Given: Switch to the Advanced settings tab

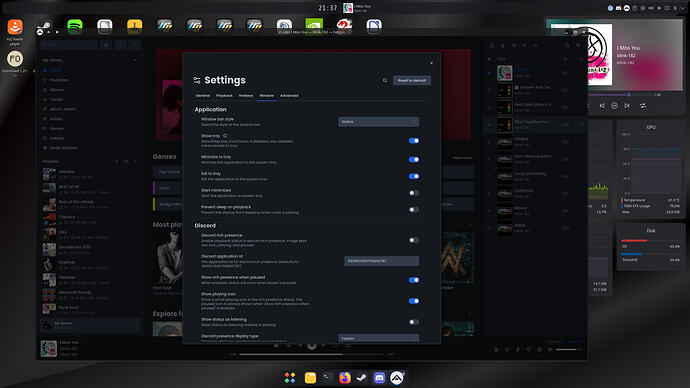Looking at the screenshot, I should coord(289,95).
